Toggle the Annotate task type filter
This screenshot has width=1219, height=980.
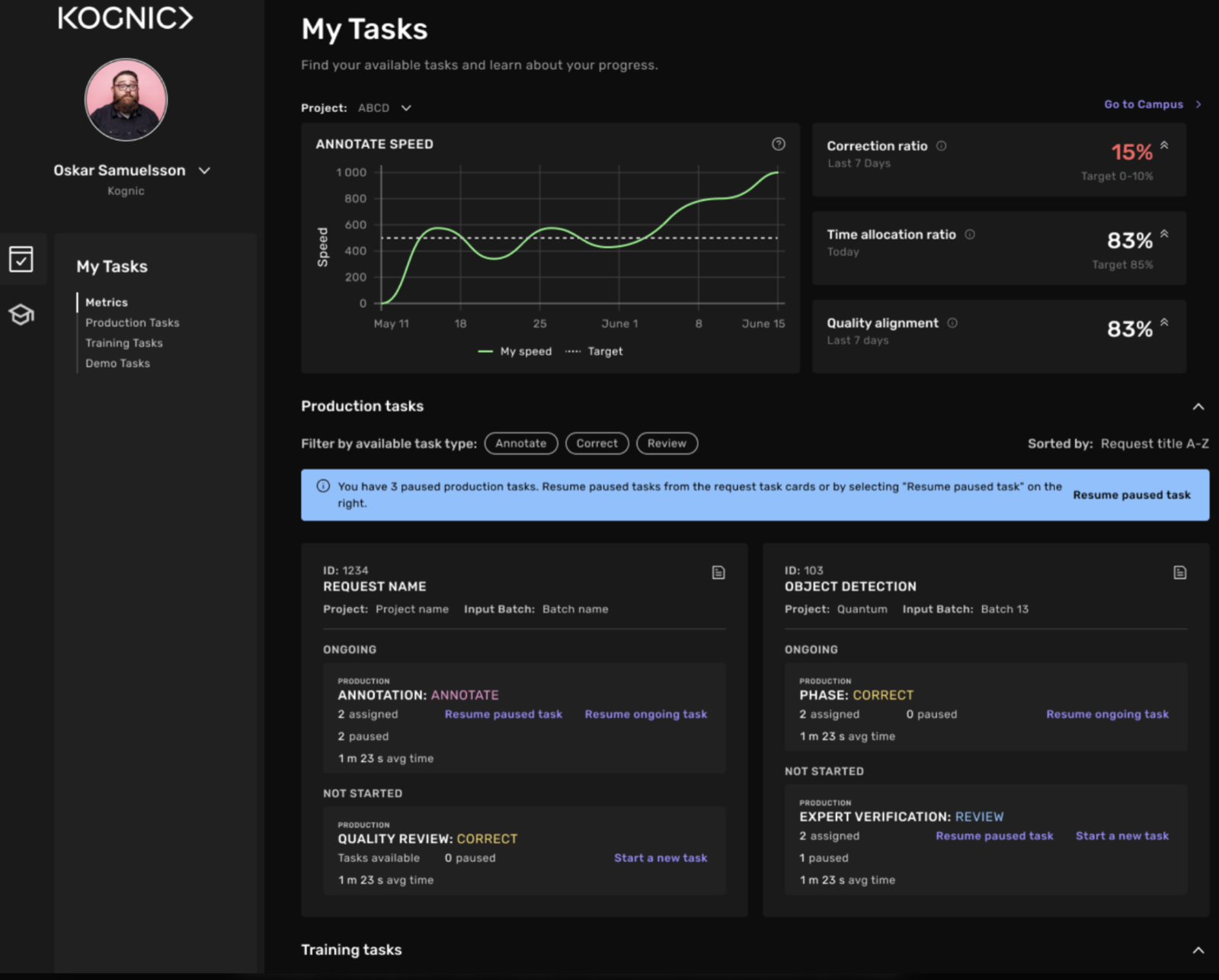[521, 444]
